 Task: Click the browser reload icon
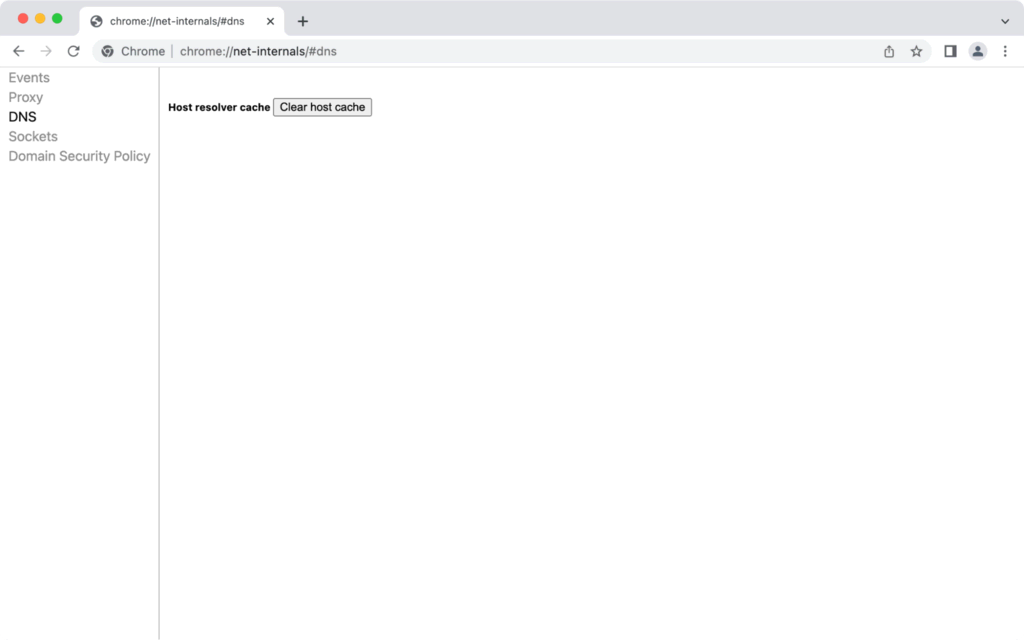73,50
